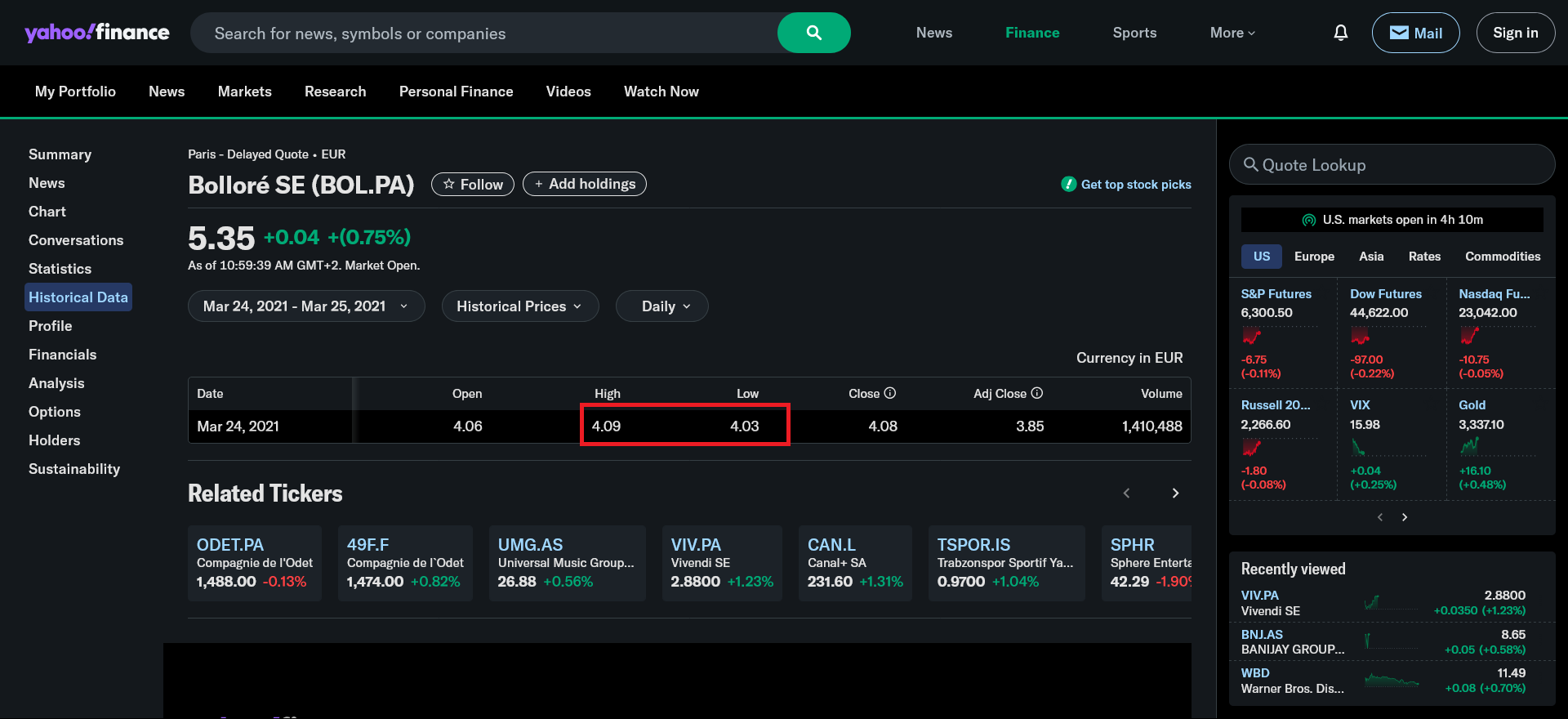This screenshot has width=1568, height=719.
Task: Switch to the US markets tab
Action: [1262, 257]
